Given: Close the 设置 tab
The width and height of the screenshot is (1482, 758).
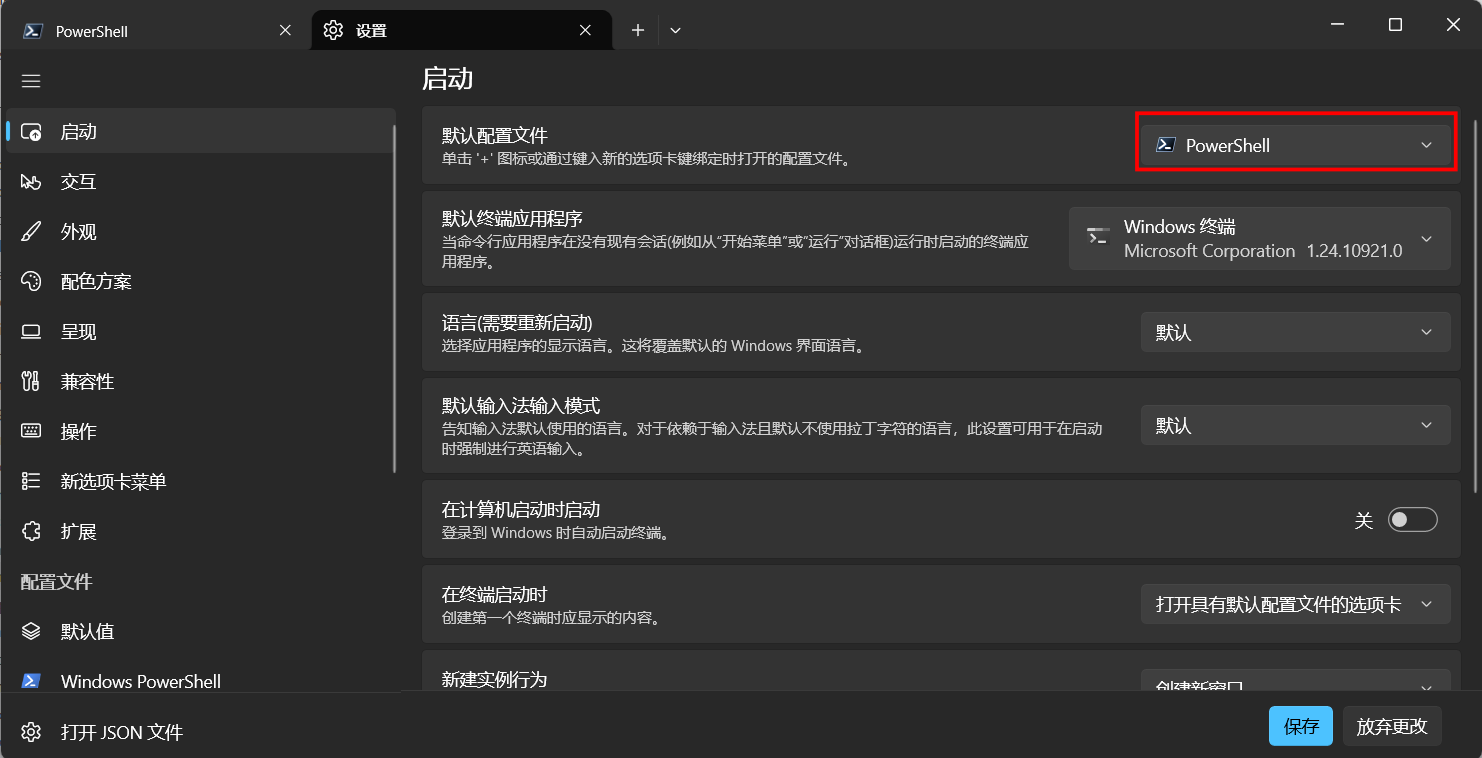Looking at the screenshot, I should coord(585,31).
